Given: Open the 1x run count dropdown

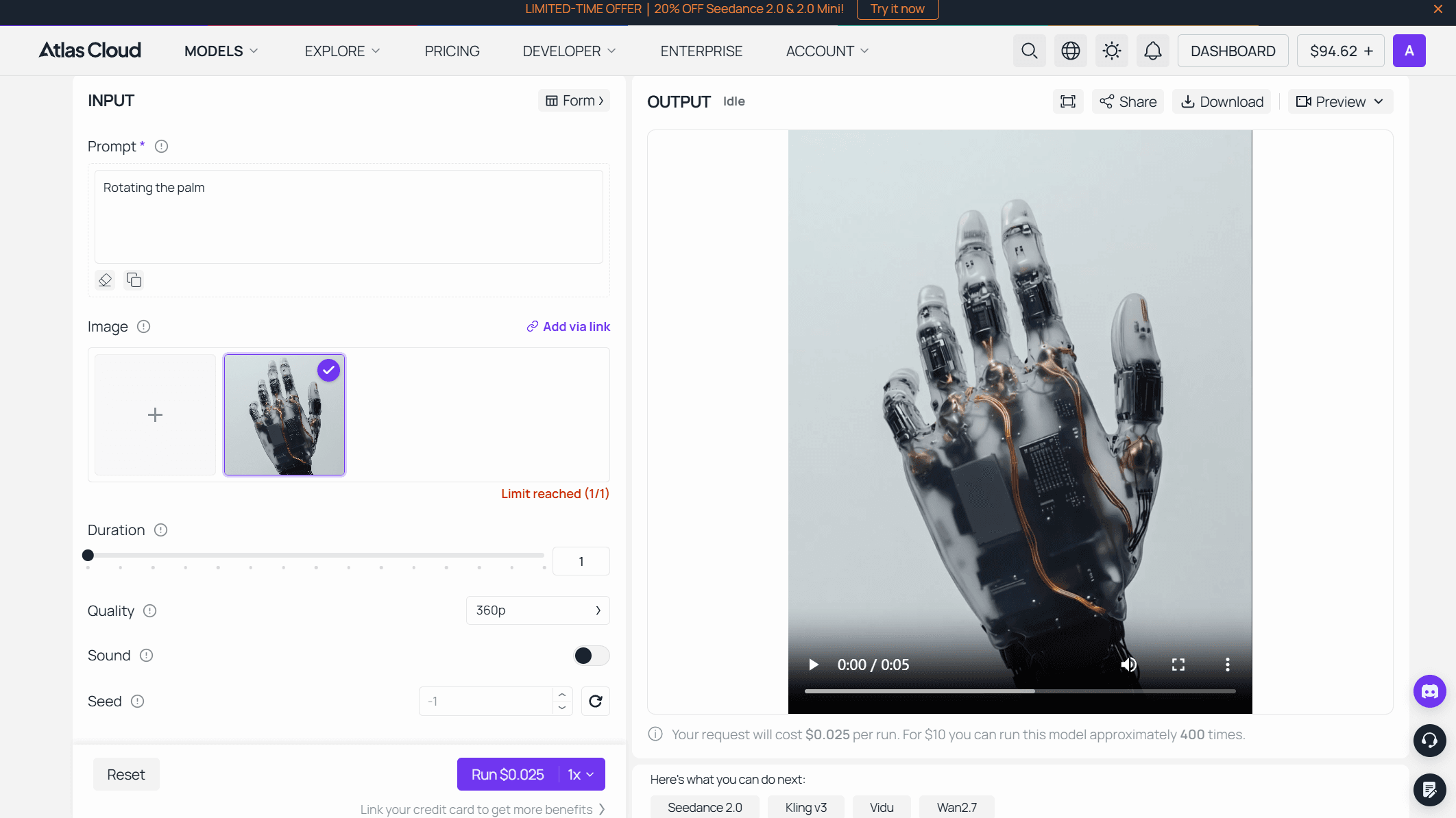Looking at the screenshot, I should [581, 774].
